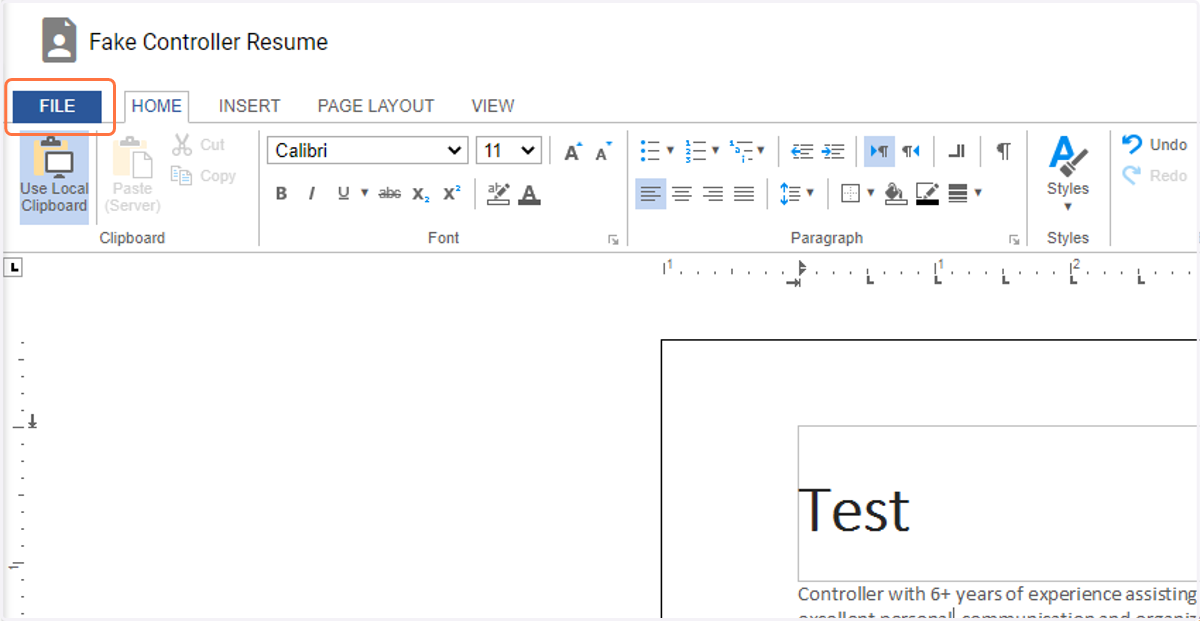This screenshot has width=1200, height=621.
Task: Expand the border line style arrow
Action: tap(978, 194)
